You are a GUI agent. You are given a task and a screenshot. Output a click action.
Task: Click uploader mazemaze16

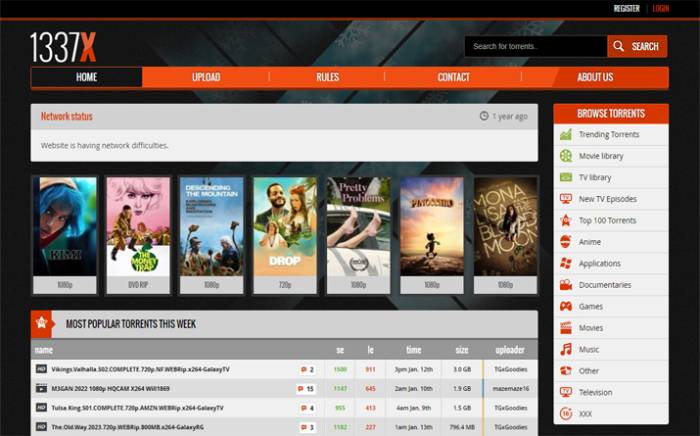tap(511, 389)
